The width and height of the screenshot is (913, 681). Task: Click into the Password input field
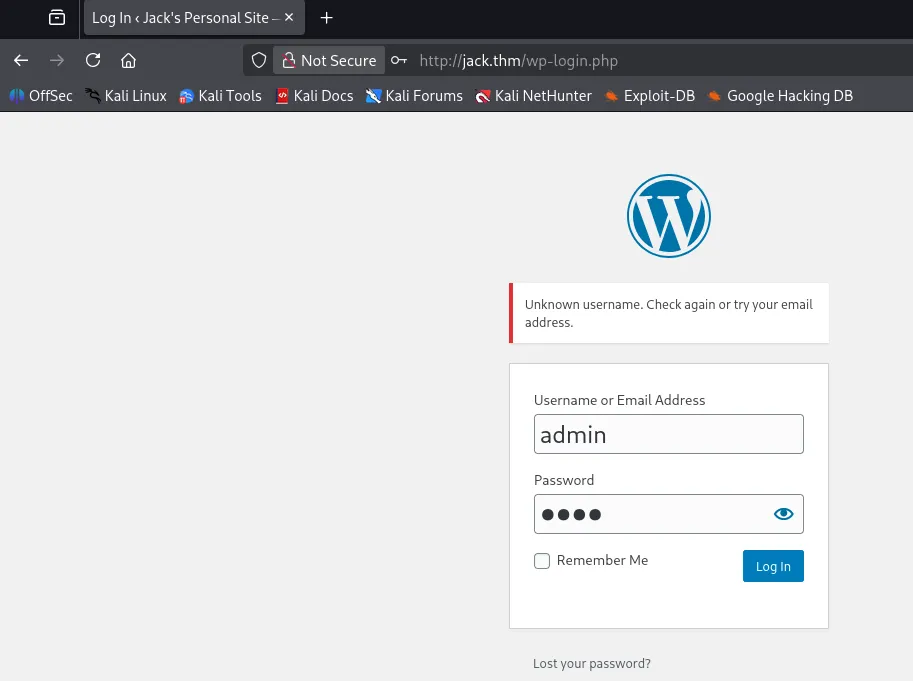pos(650,514)
